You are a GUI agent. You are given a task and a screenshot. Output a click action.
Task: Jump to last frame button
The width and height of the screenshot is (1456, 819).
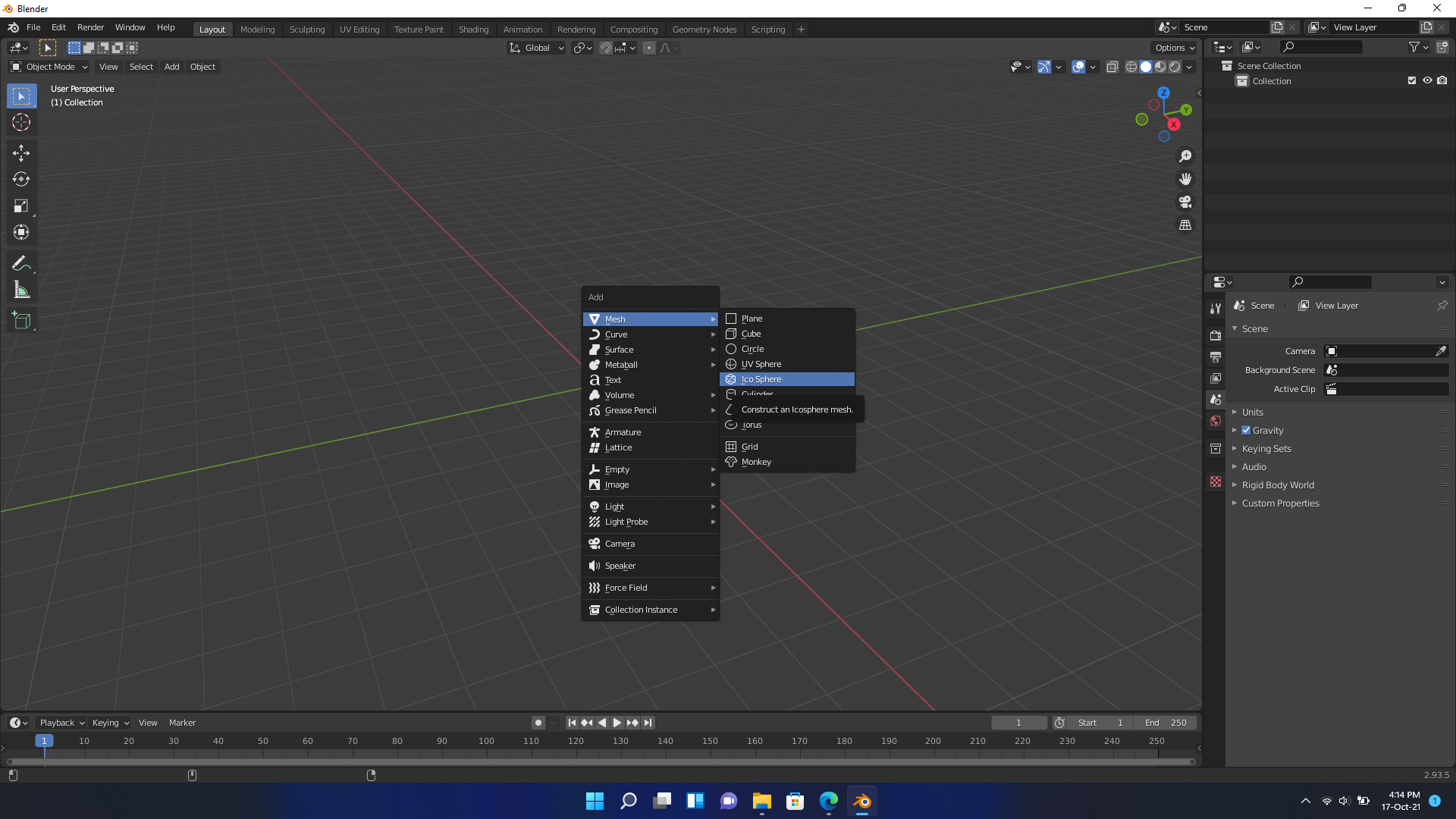tap(648, 723)
